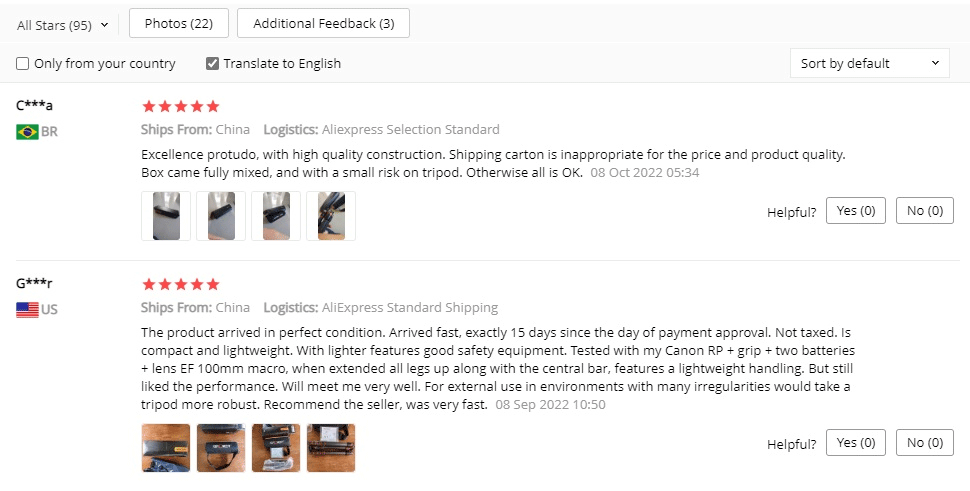Screen dimensions: 970x491
Task: Expand the Sort by default dropdown
Action: (x=869, y=63)
